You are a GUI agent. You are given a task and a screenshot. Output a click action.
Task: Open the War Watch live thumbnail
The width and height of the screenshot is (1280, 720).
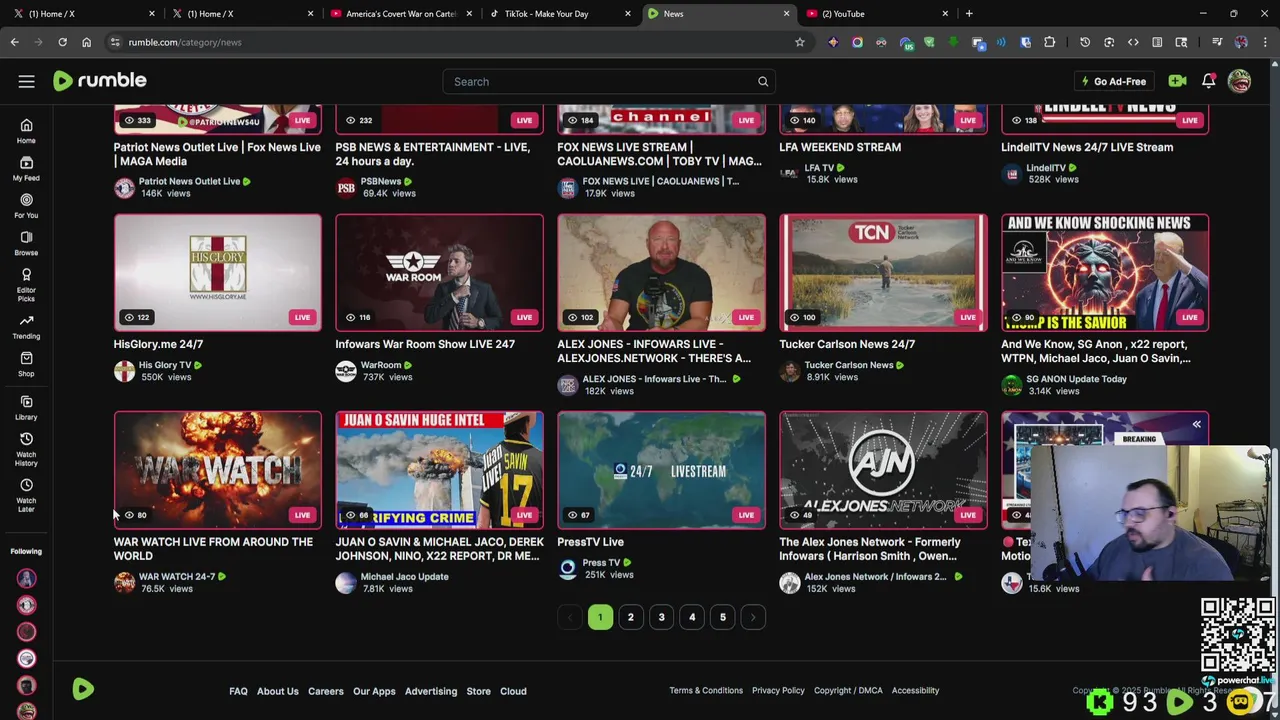218,470
